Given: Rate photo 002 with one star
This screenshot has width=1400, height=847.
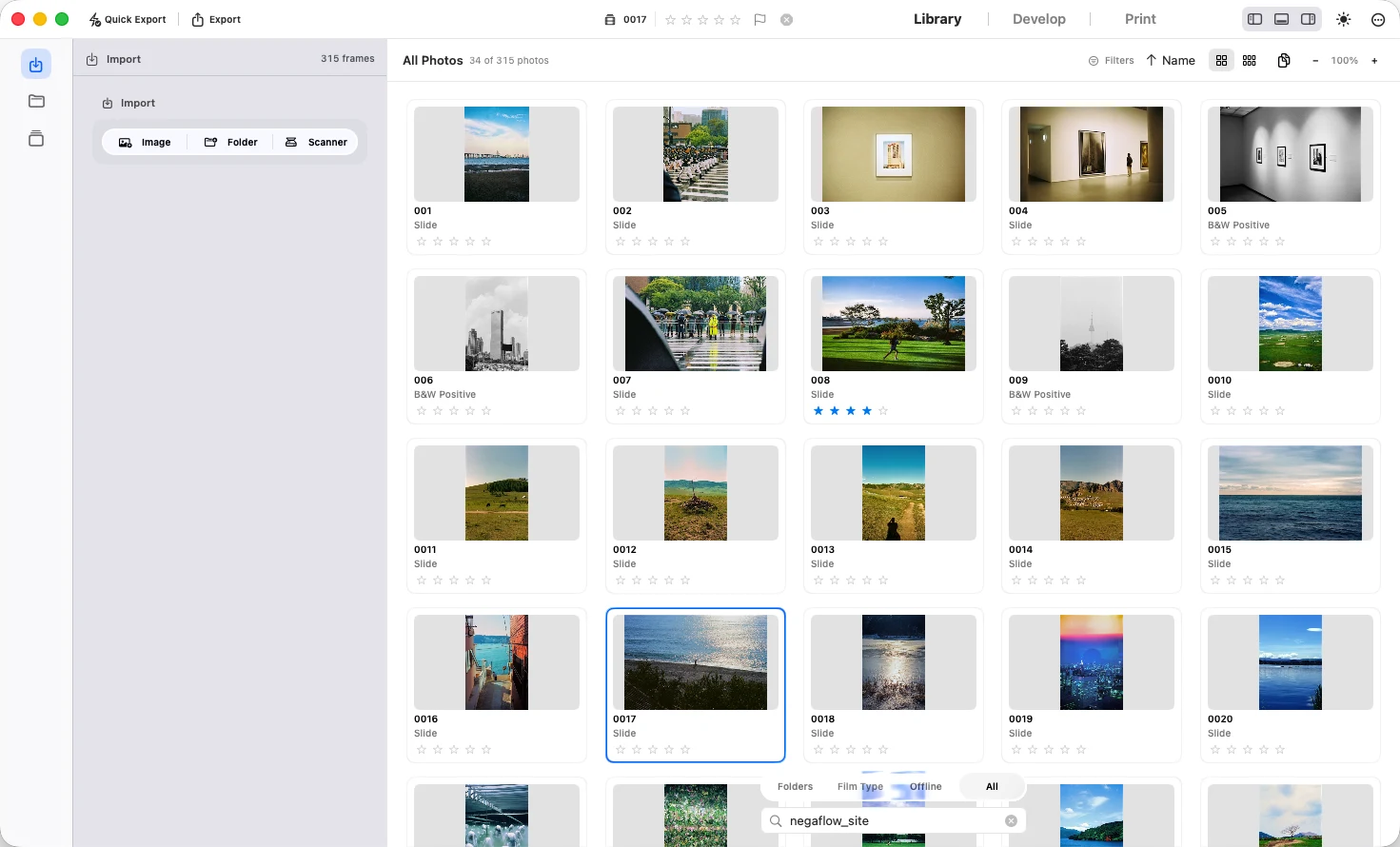Looking at the screenshot, I should [621, 242].
